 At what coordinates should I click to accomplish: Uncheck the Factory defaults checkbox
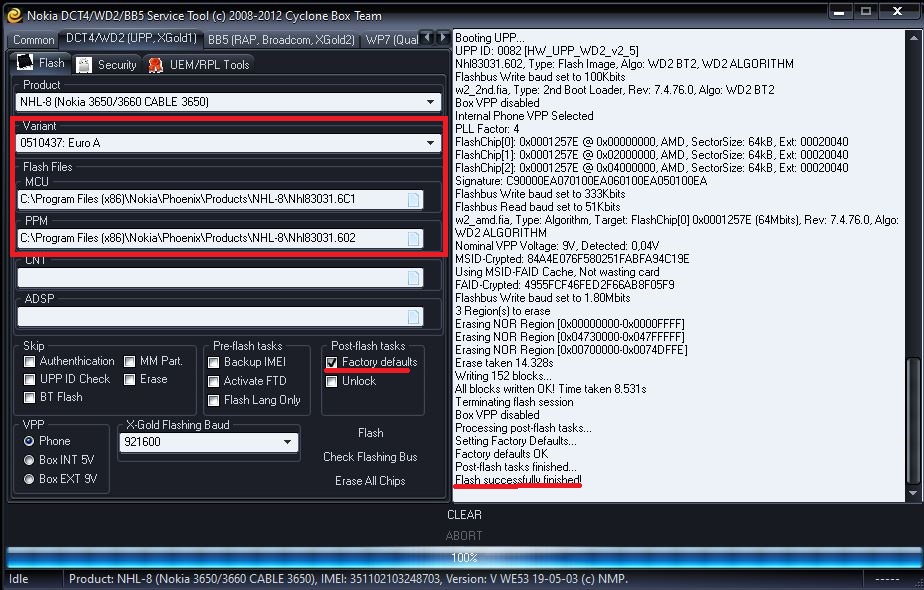point(332,362)
